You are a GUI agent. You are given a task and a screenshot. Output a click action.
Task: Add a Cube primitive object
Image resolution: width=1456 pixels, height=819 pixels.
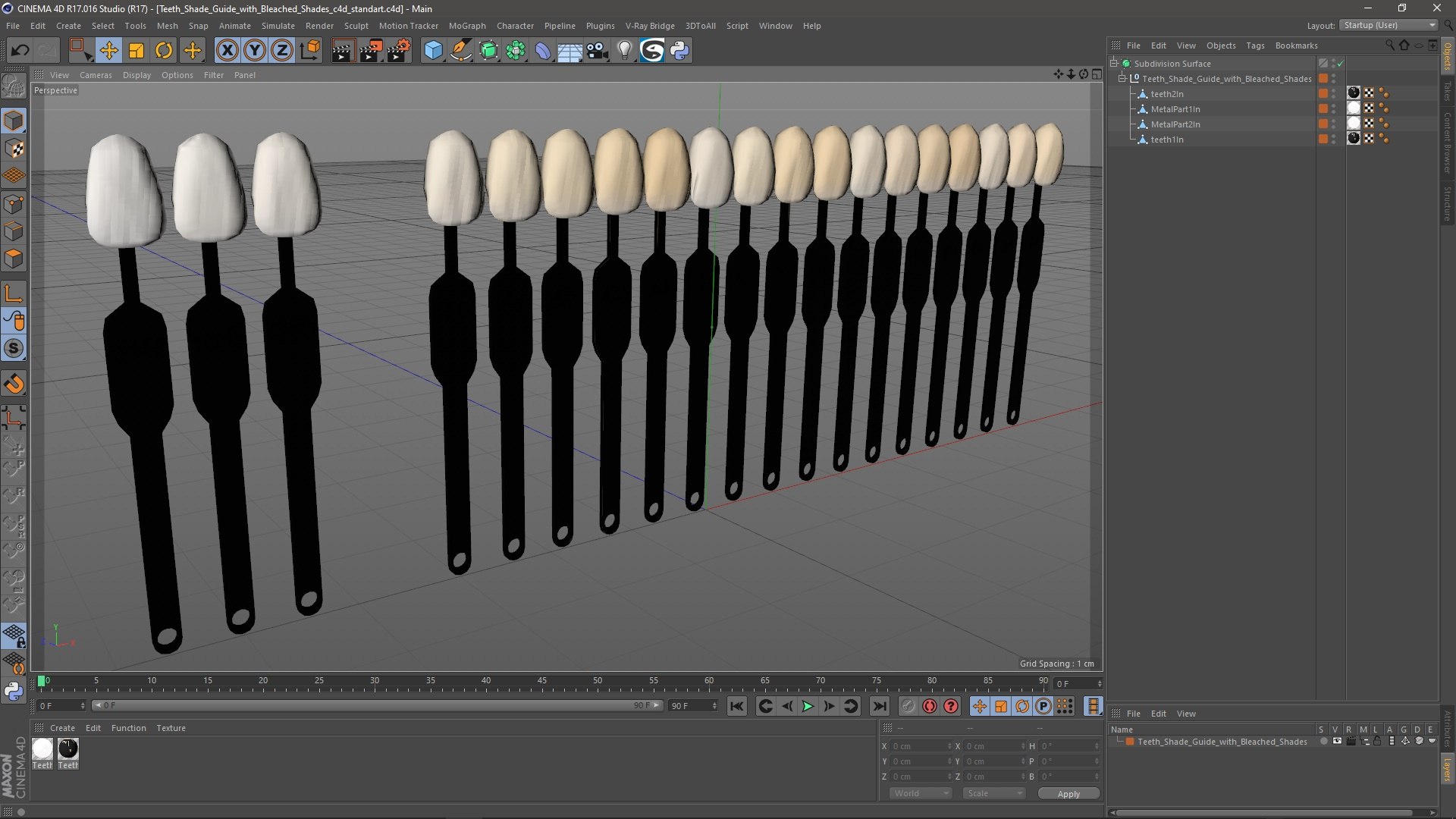(433, 51)
